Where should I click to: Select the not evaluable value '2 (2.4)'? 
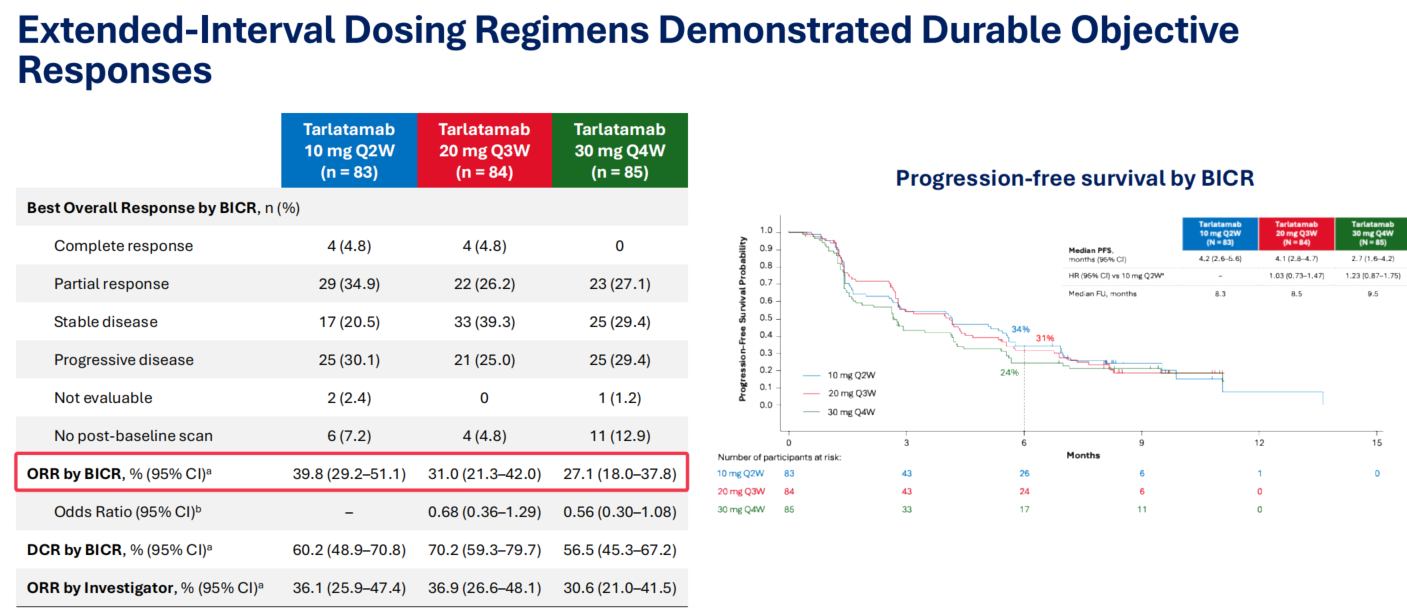349,398
